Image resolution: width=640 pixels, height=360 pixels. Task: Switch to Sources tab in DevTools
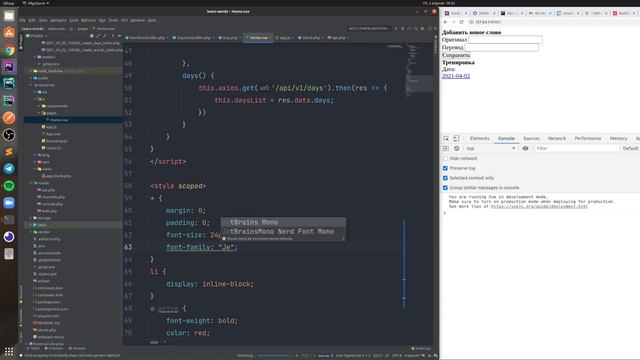pyautogui.click(x=531, y=139)
